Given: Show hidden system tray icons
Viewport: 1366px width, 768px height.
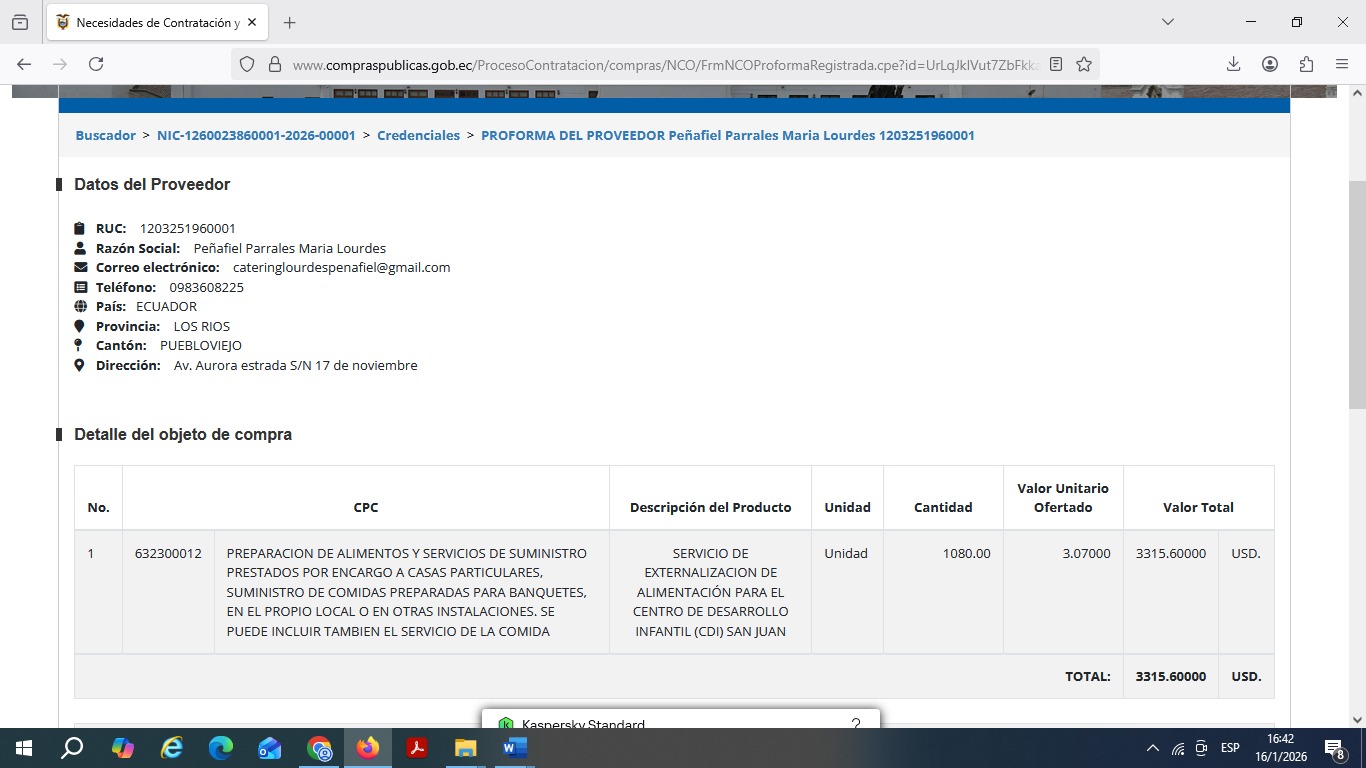Looking at the screenshot, I should pyautogui.click(x=1152, y=748).
